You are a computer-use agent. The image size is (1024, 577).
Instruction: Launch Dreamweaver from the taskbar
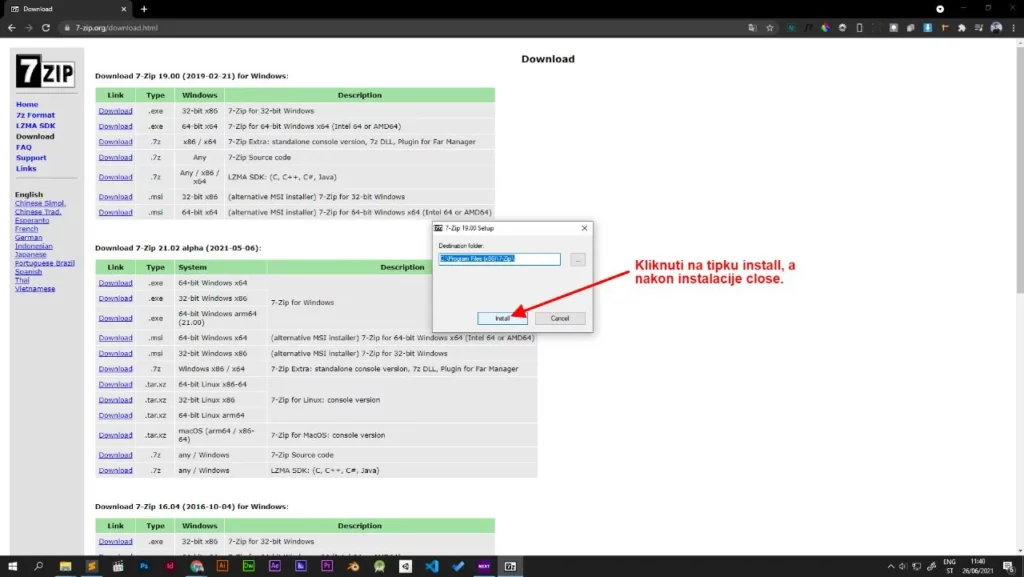249,567
